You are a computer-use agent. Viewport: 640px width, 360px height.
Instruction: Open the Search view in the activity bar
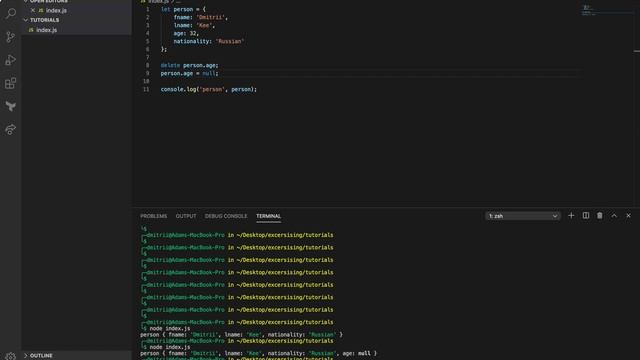[11, 13]
